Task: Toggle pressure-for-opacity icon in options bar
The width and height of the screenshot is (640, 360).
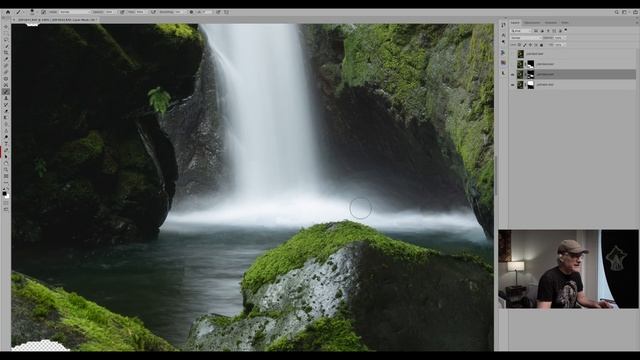Action: click(122, 12)
